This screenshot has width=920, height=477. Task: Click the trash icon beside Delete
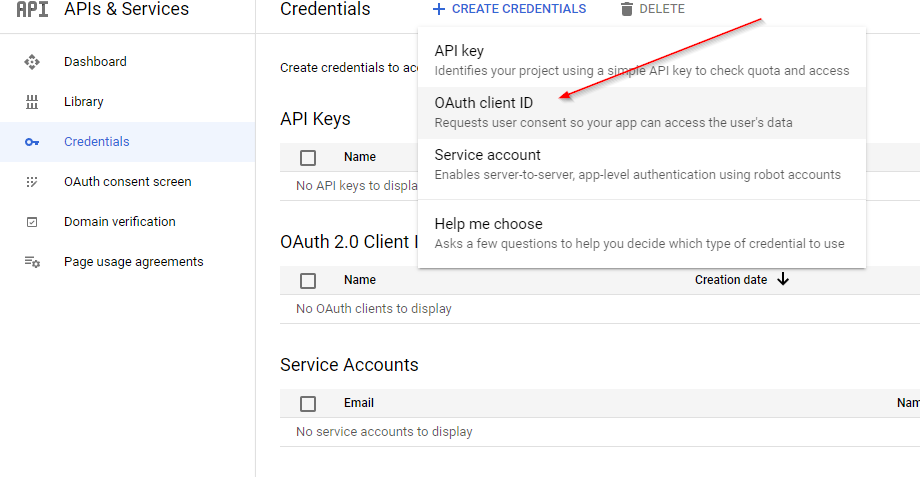[627, 9]
